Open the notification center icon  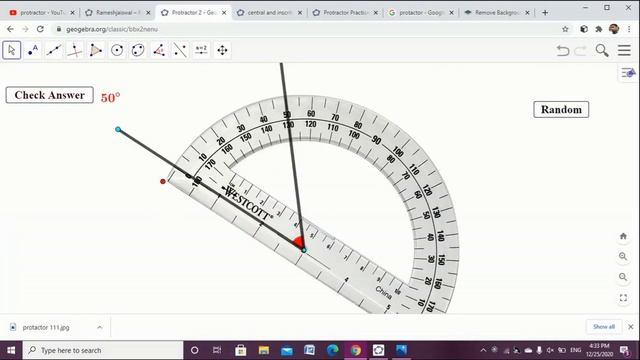point(624,350)
